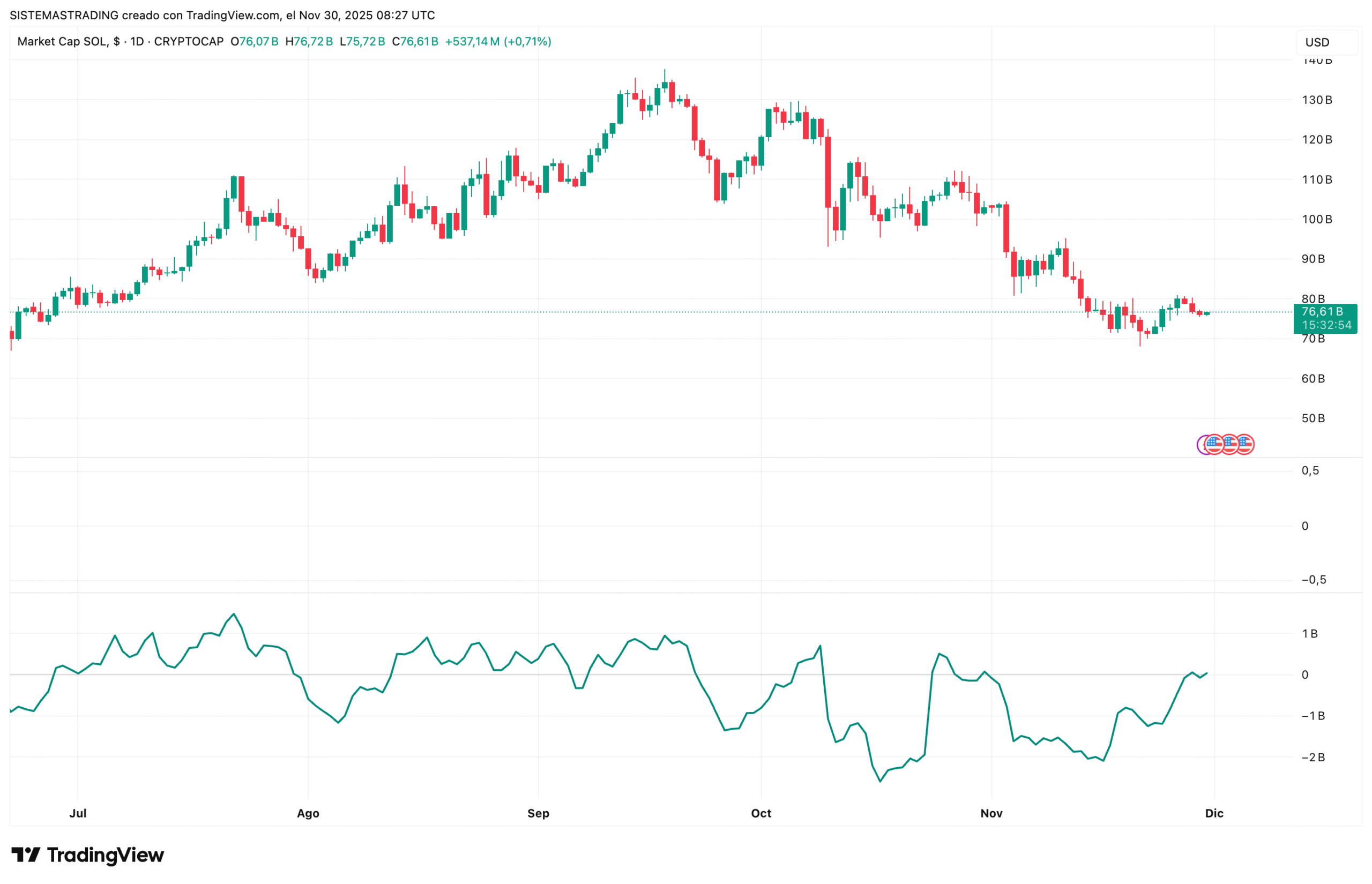This screenshot has height=884, width=1372.
Task: Click the Oct label on time axis
Action: click(x=761, y=813)
